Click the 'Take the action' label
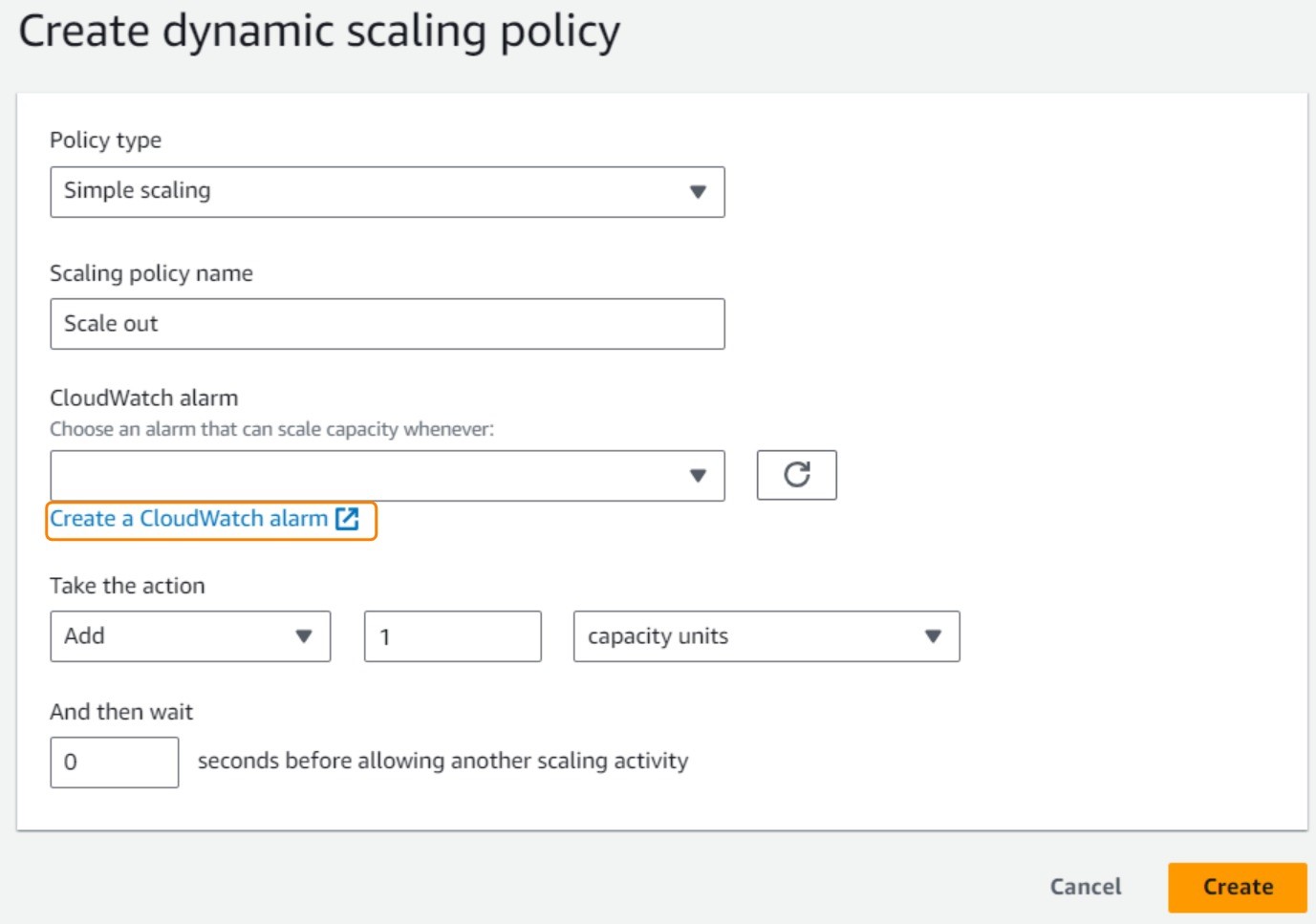 (127, 586)
